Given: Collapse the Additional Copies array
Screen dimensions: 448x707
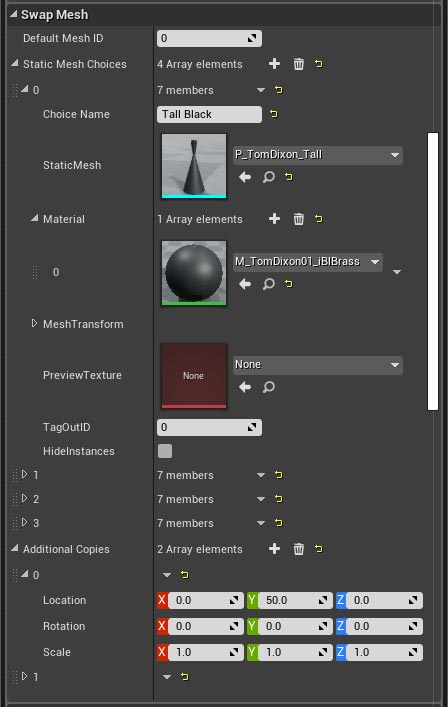Looking at the screenshot, I should click(15, 548).
